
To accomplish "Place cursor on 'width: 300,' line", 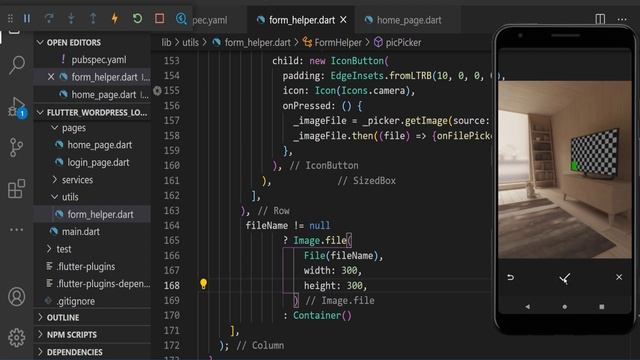I will click(x=333, y=270).
